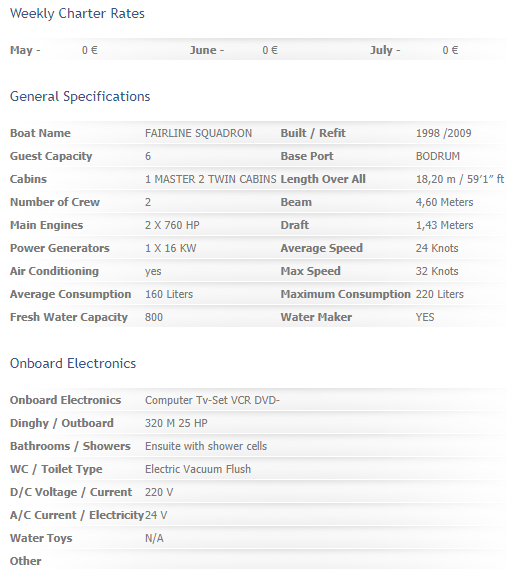
Task: Click the June charter rate value
Action: point(270,50)
